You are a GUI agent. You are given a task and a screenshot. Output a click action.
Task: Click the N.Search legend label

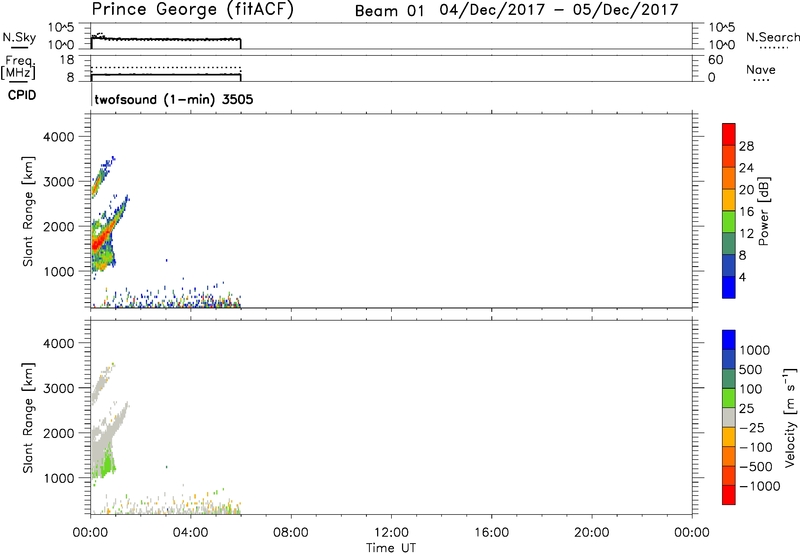click(772, 37)
